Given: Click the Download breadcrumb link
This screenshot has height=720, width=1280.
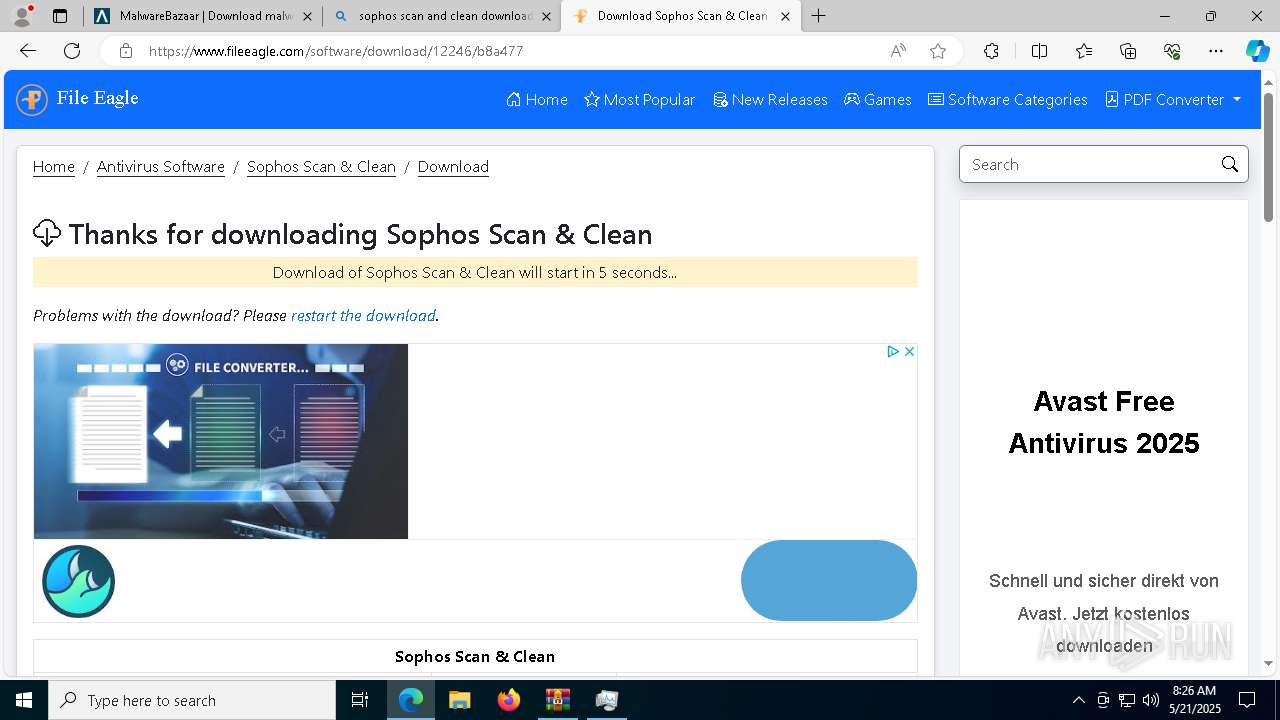Looking at the screenshot, I should (453, 167).
